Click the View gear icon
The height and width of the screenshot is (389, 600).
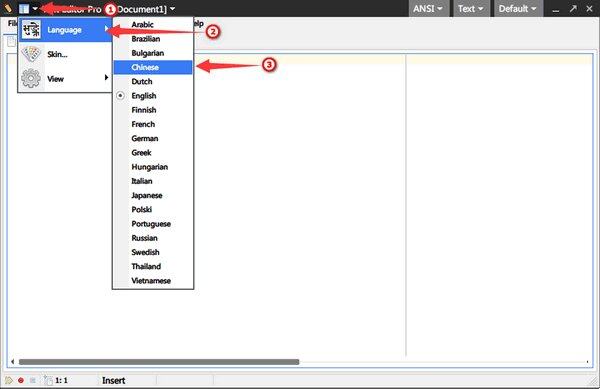(x=31, y=78)
